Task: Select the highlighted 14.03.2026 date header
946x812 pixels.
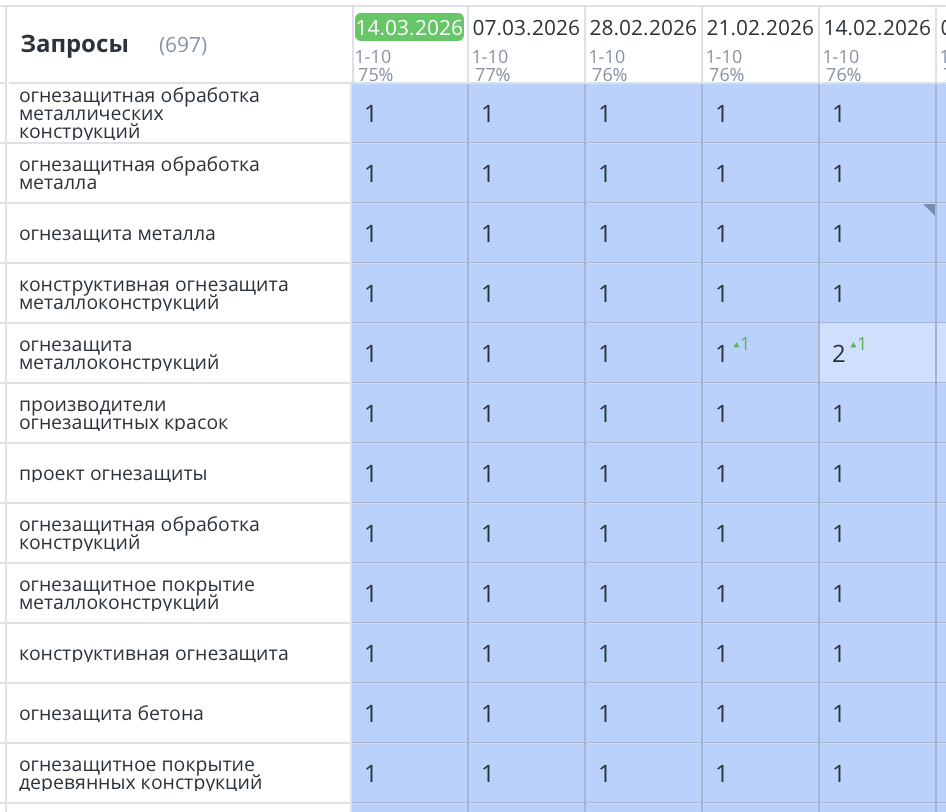Action: click(409, 27)
